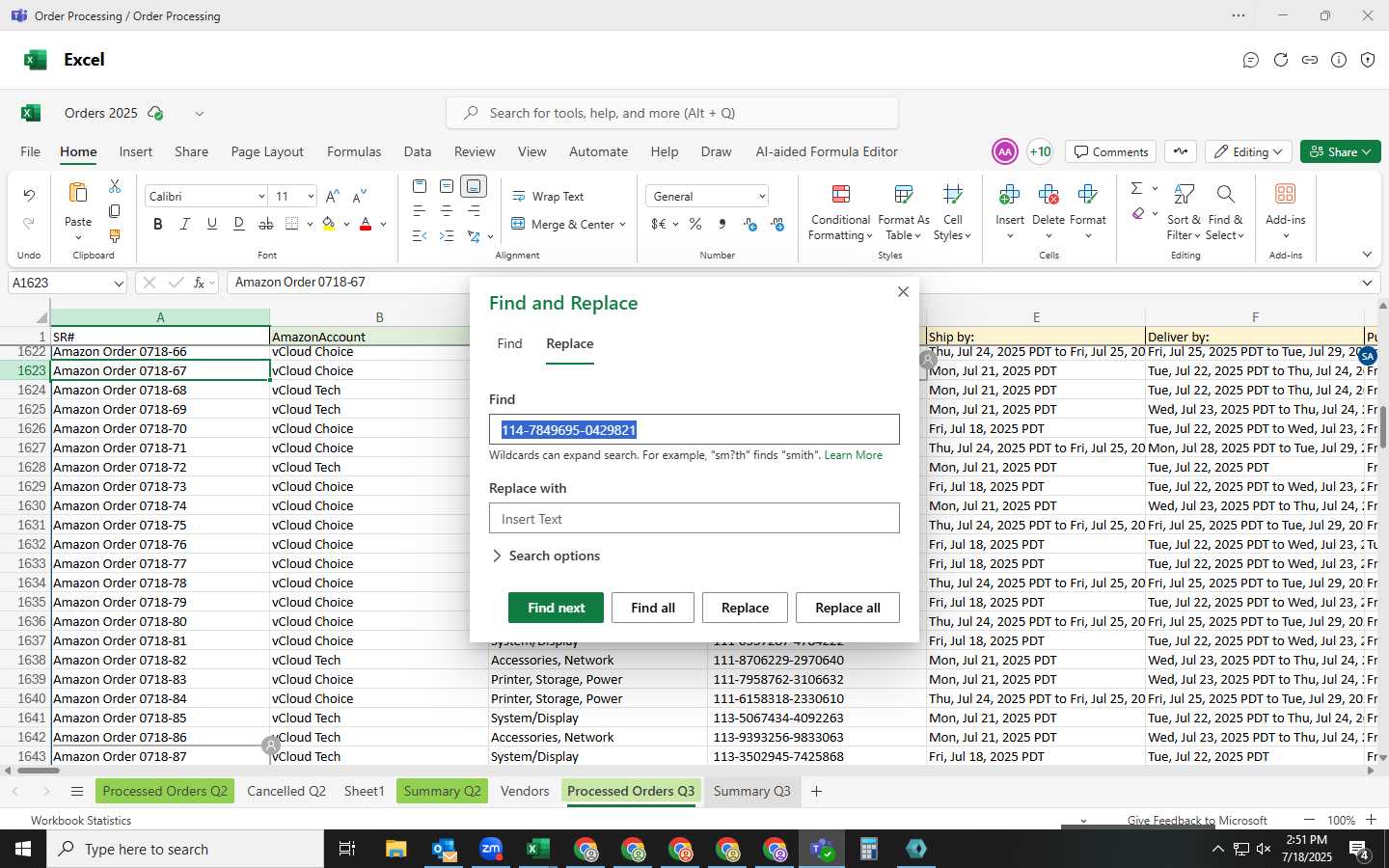Collapse the ribbon with the chevron
The height and width of the screenshot is (868, 1389).
coord(1367,255)
